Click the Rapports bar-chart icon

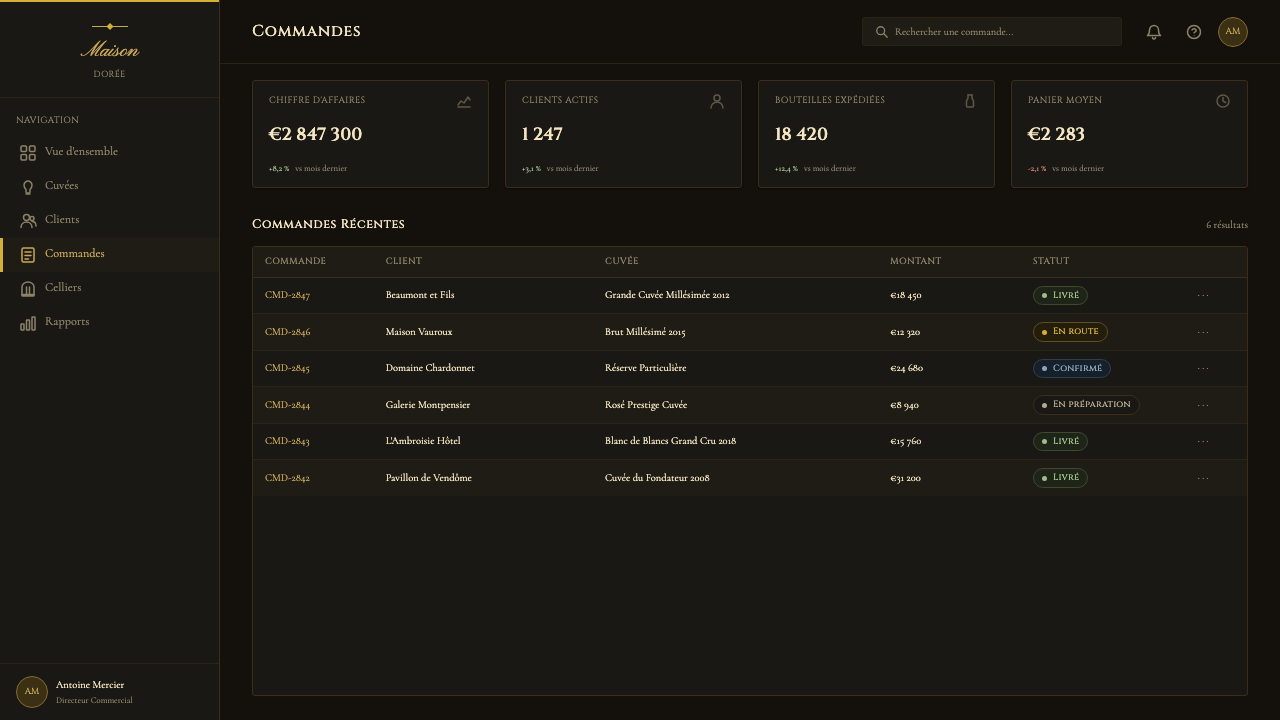(x=28, y=323)
